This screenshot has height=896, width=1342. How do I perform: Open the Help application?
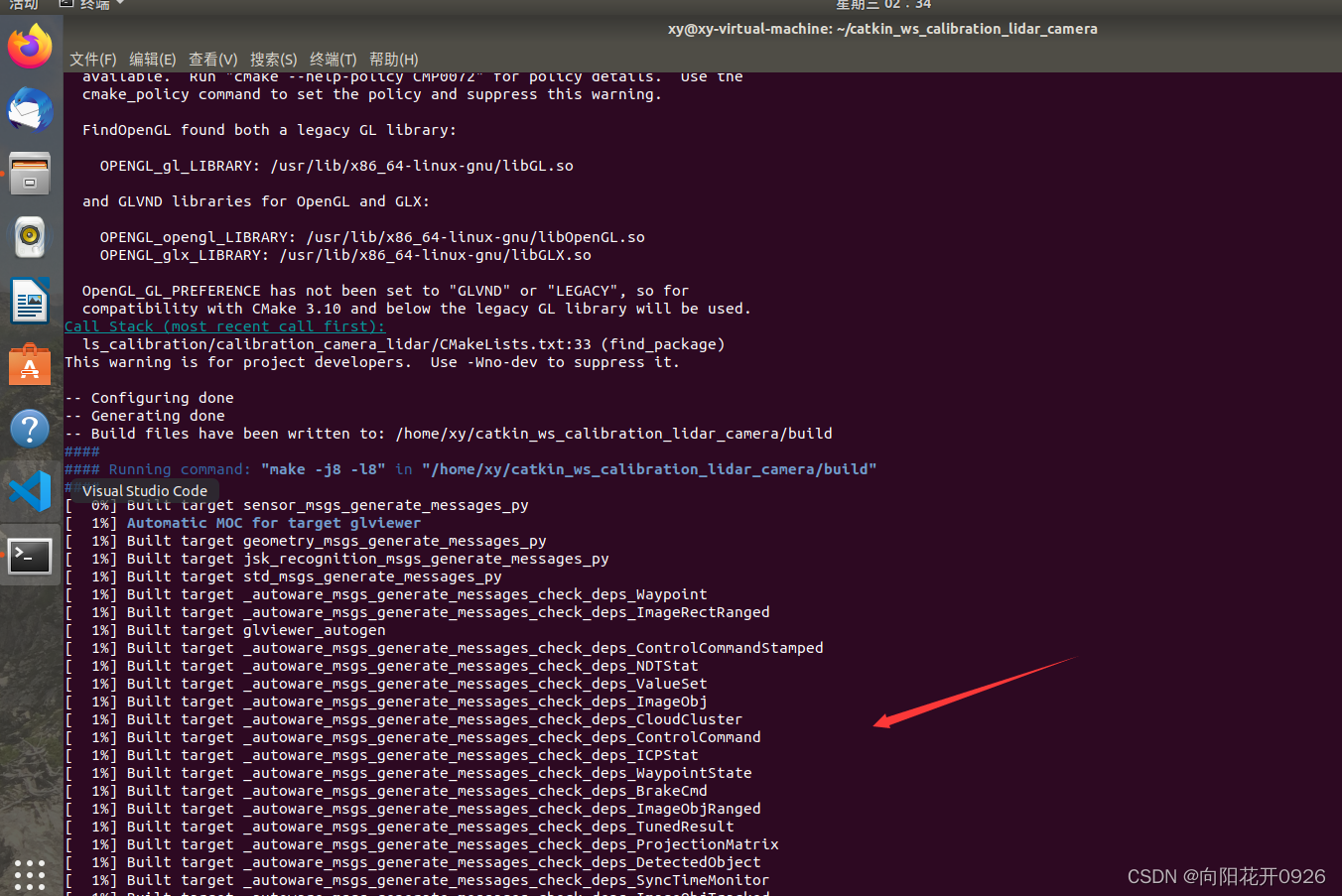[x=30, y=428]
